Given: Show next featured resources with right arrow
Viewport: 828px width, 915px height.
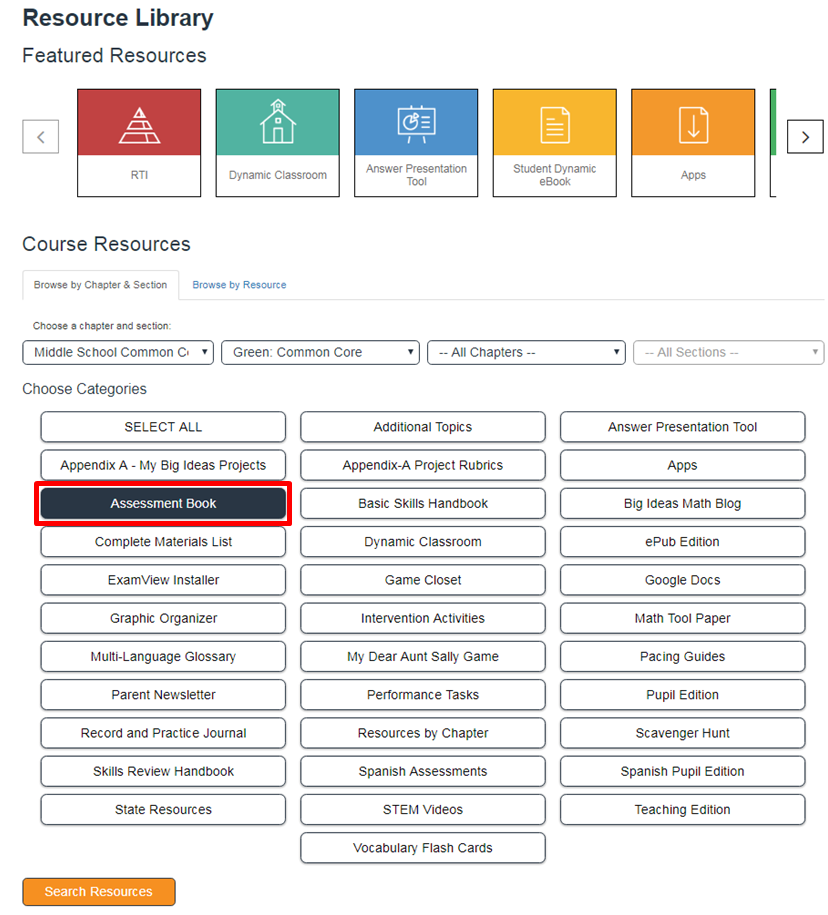Looking at the screenshot, I should 805,137.
